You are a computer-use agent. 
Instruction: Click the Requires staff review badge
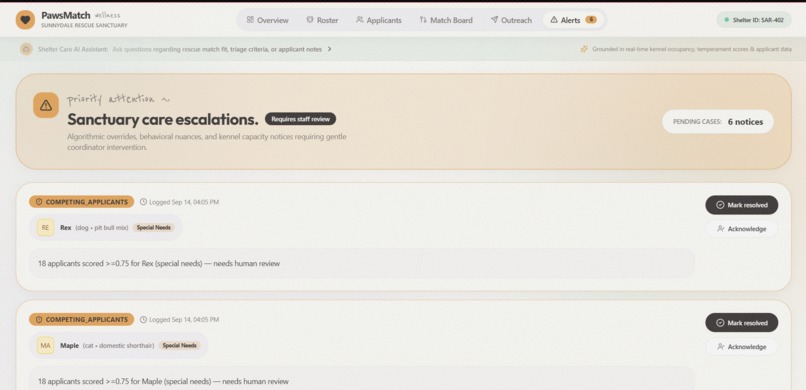301,119
